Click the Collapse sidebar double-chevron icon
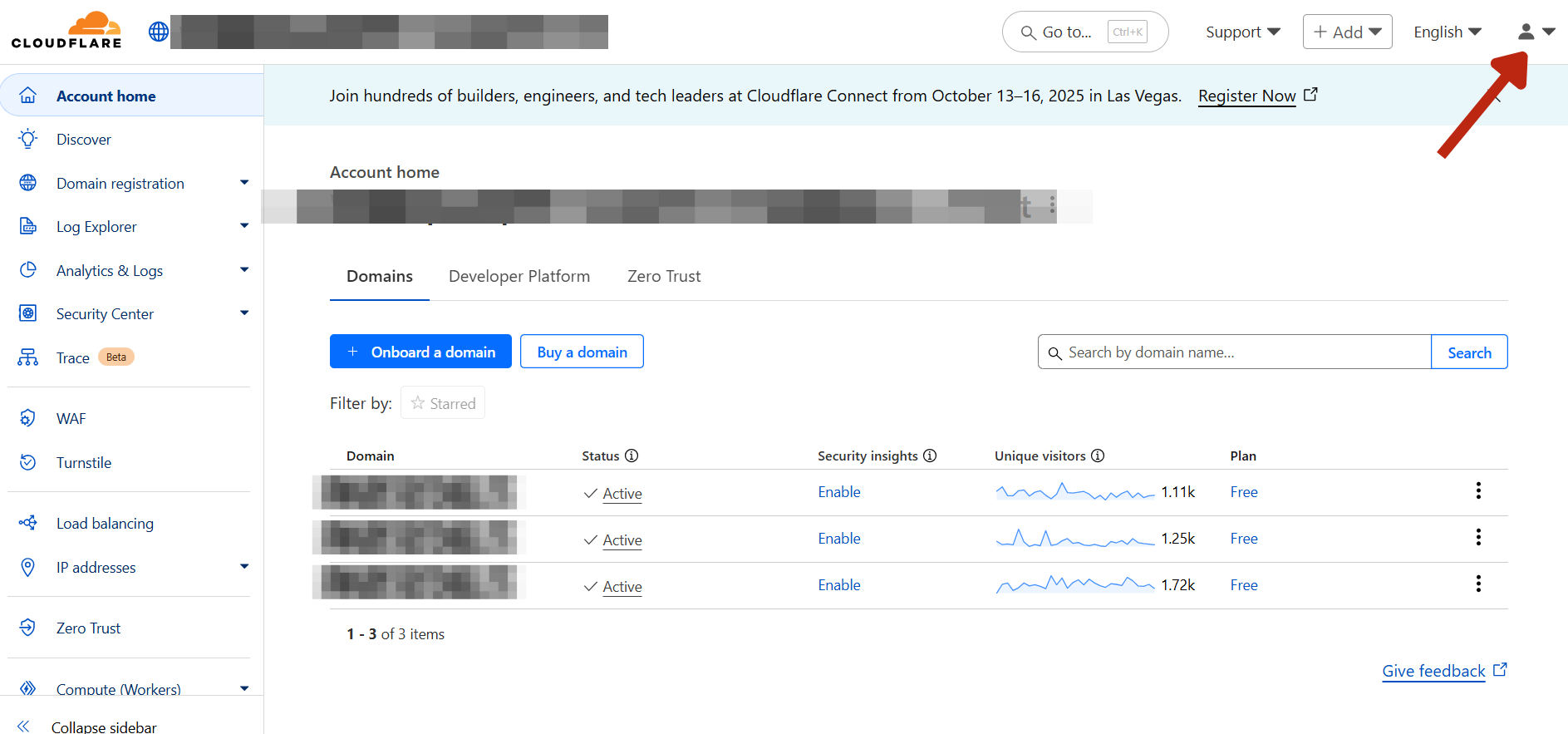The width and height of the screenshot is (1568, 734). coord(23,727)
